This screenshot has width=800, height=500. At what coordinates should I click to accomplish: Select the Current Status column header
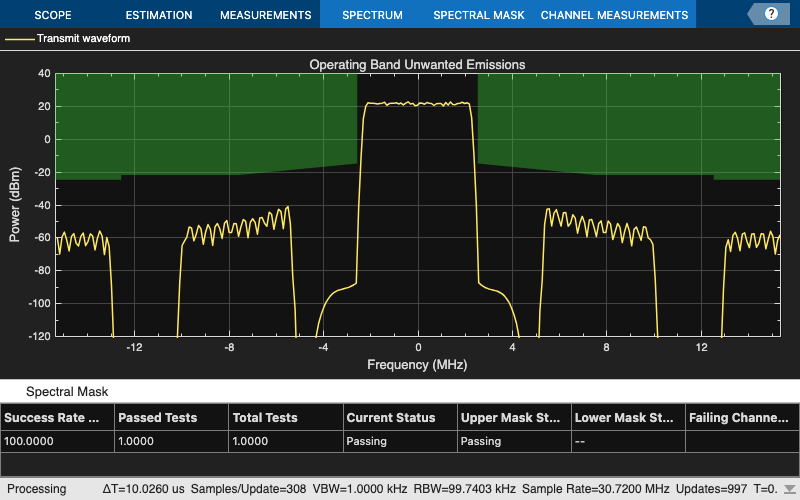[x=400, y=417]
